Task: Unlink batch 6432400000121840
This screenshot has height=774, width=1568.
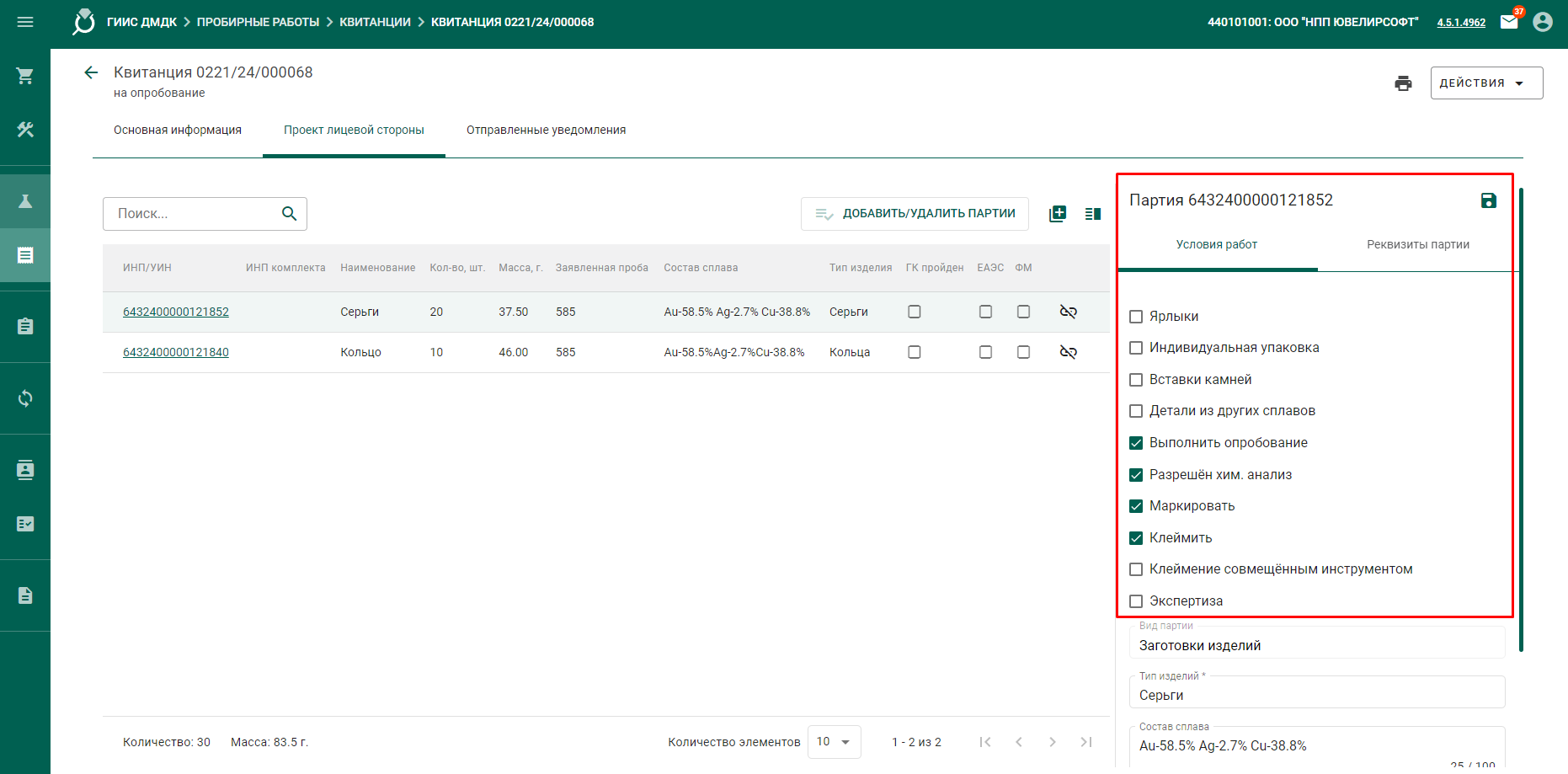Action: point(1068,352)
